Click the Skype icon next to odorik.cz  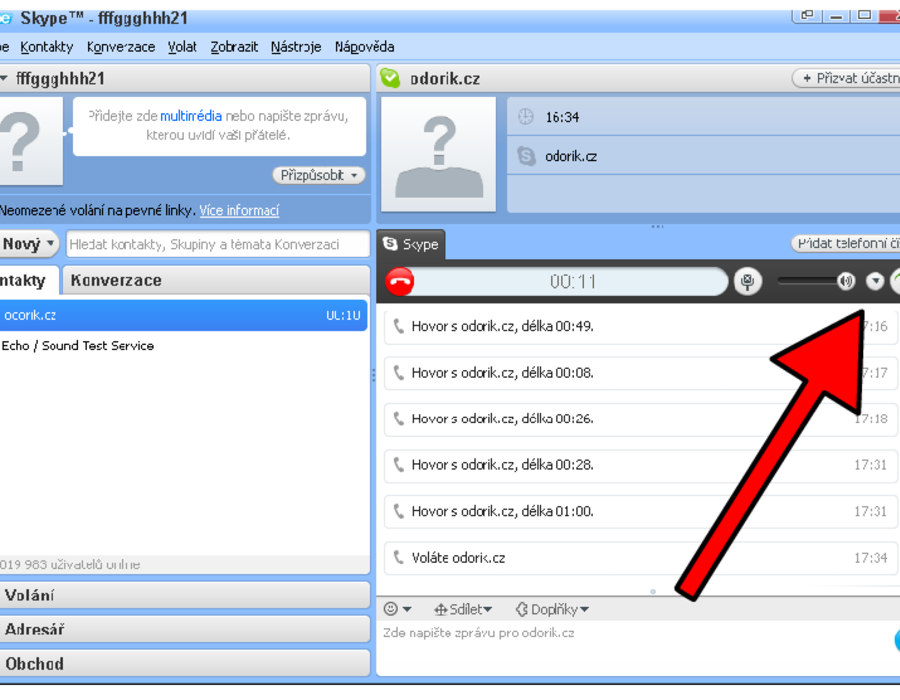(x=526, y=156)
